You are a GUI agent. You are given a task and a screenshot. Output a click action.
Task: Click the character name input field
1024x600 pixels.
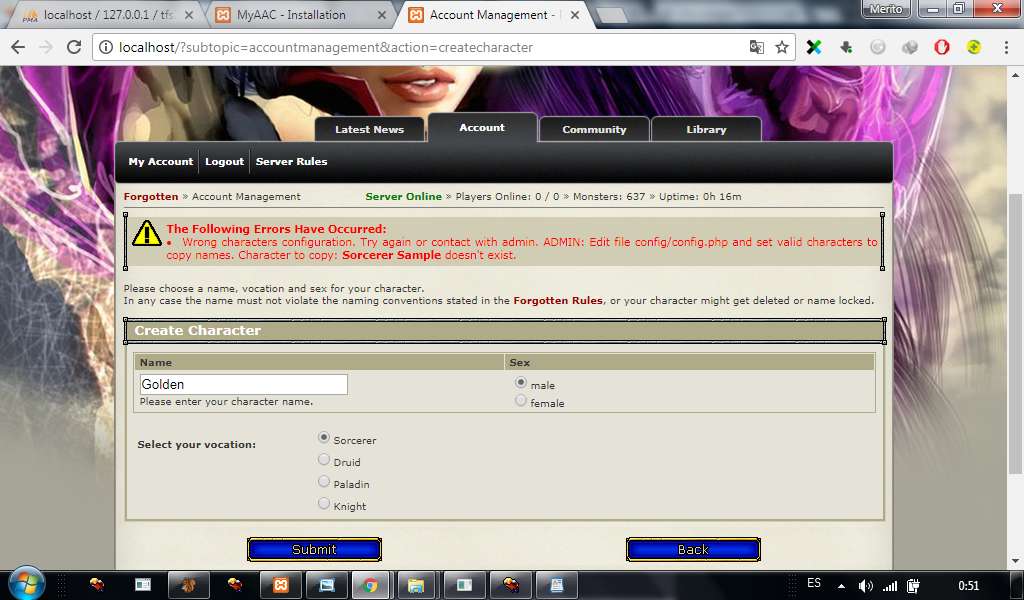pyautogui.click(x=244, y=385)
